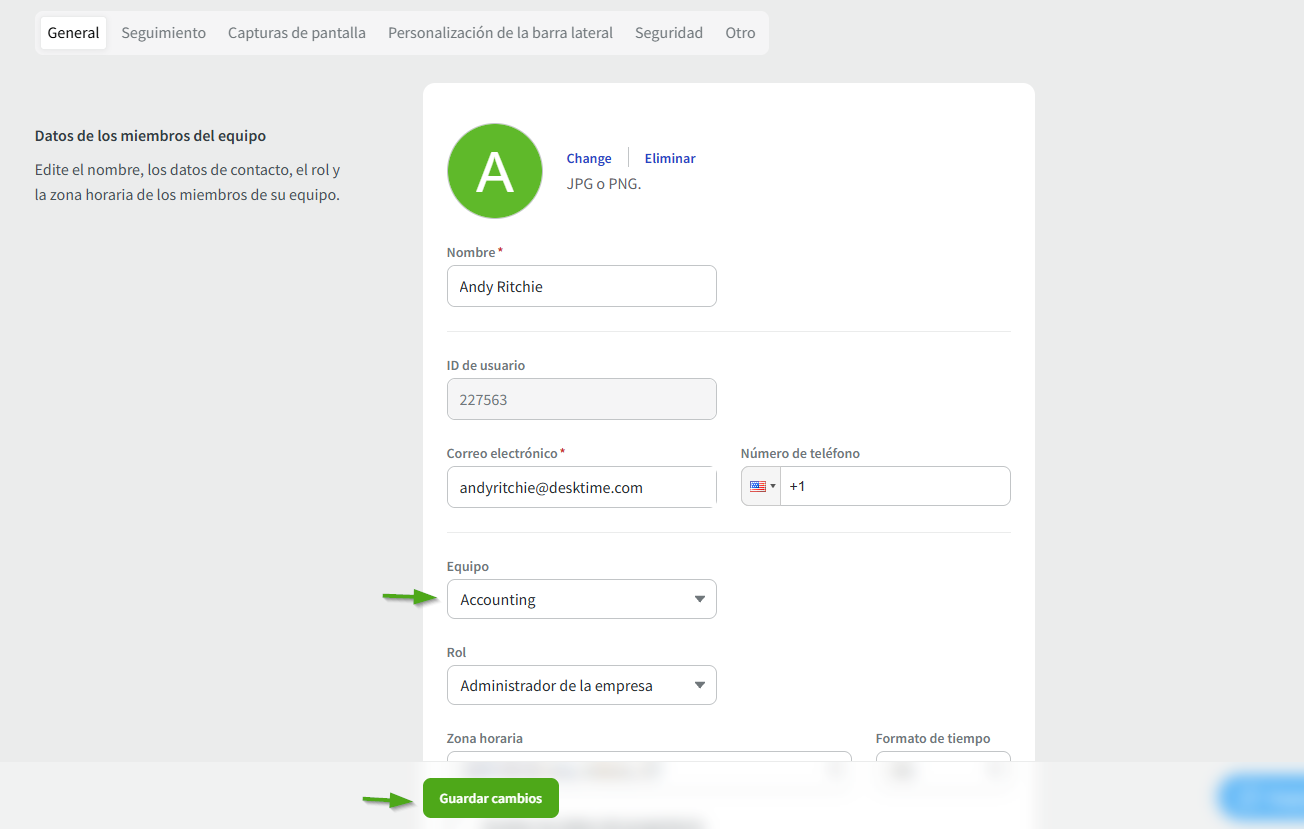Click the Change avatar link
Screen dimensions: 1304x829
[x=589, y=158]
